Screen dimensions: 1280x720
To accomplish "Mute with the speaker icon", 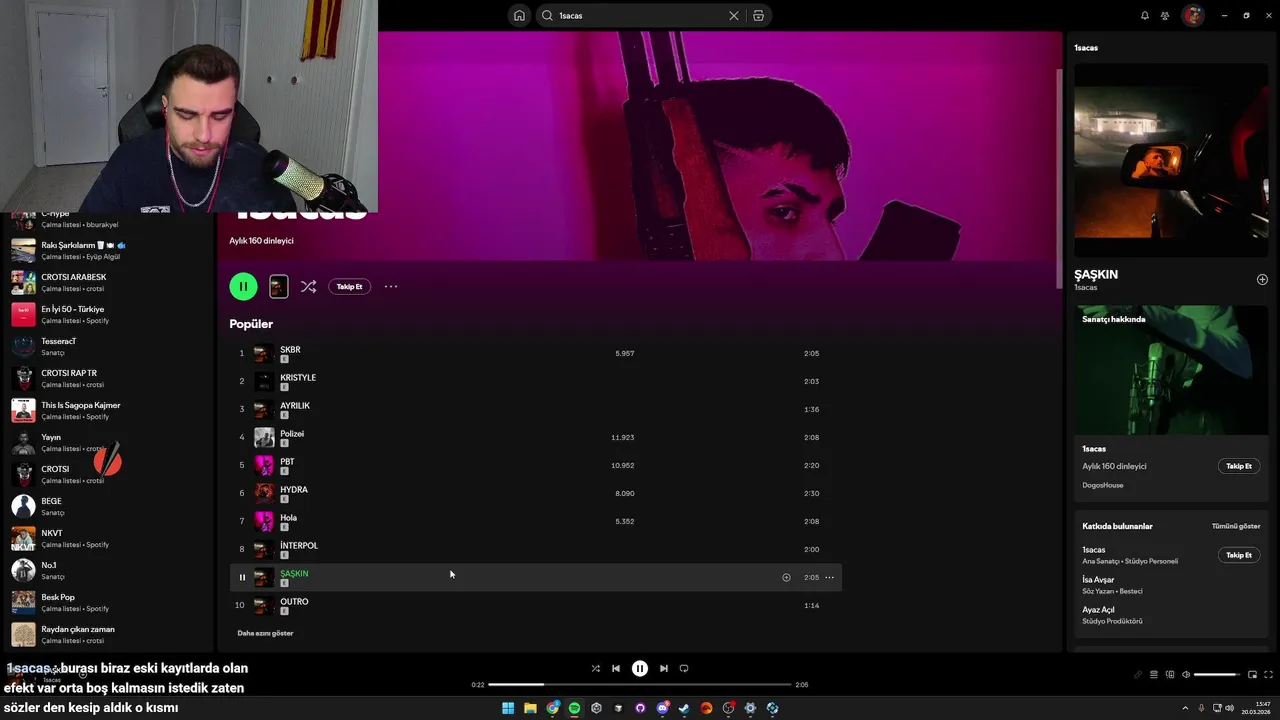I will tap(1186, 675).
